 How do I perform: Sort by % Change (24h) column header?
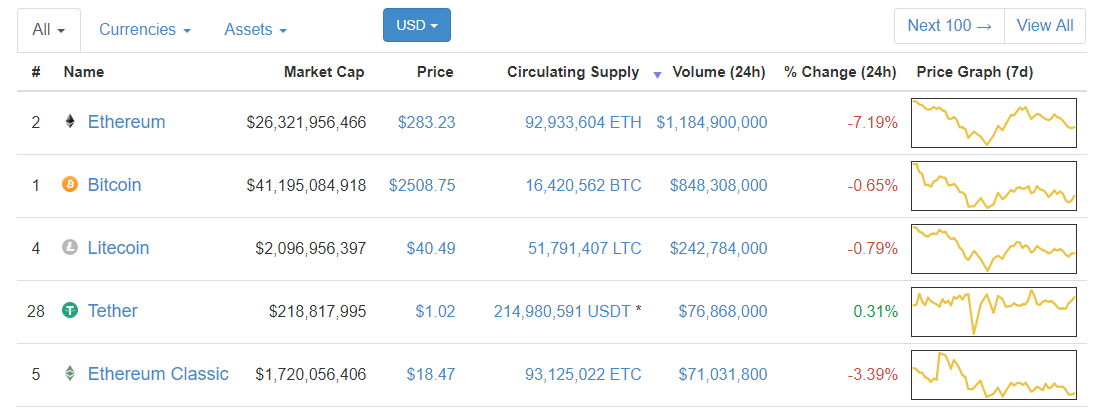click(x=840, y=72)
